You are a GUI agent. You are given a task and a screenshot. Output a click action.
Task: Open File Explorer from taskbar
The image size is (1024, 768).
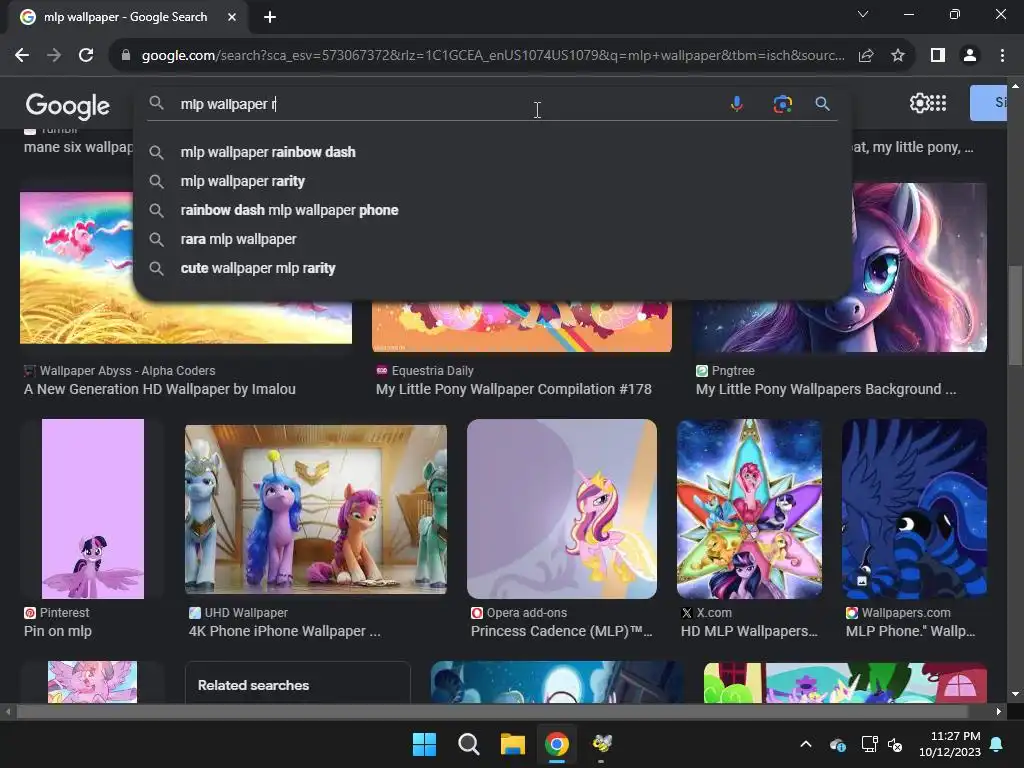513,744
